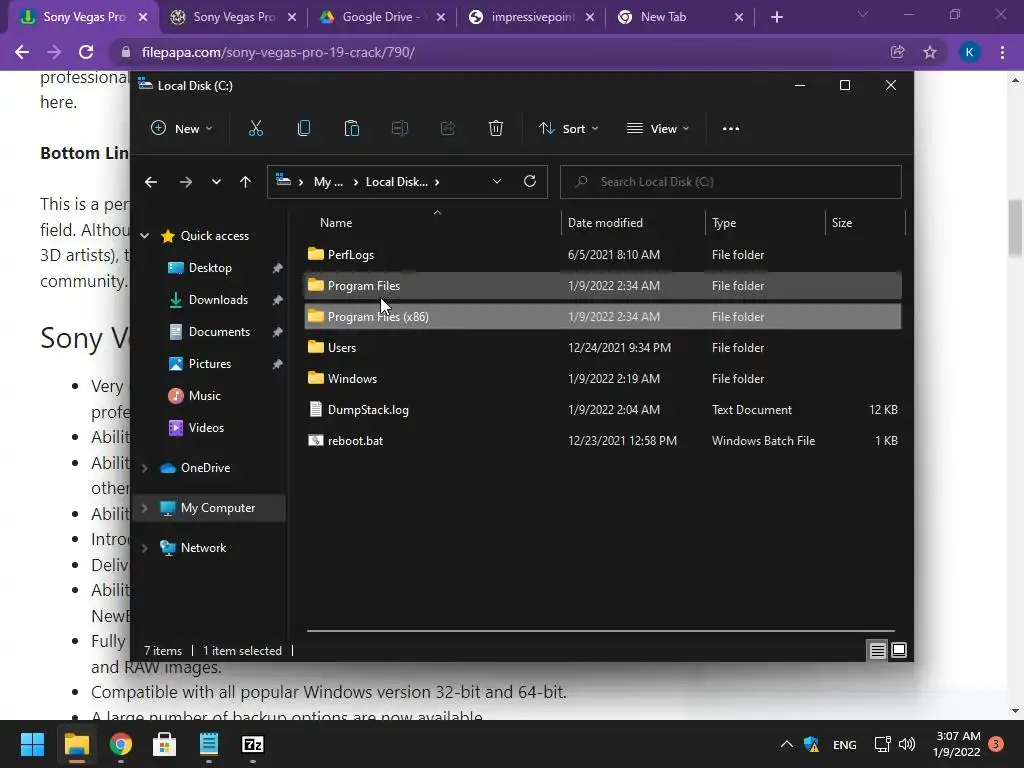The image size is (1024, 768).
Task: Go up one folder level with arrow
Action: pos(245,182)
